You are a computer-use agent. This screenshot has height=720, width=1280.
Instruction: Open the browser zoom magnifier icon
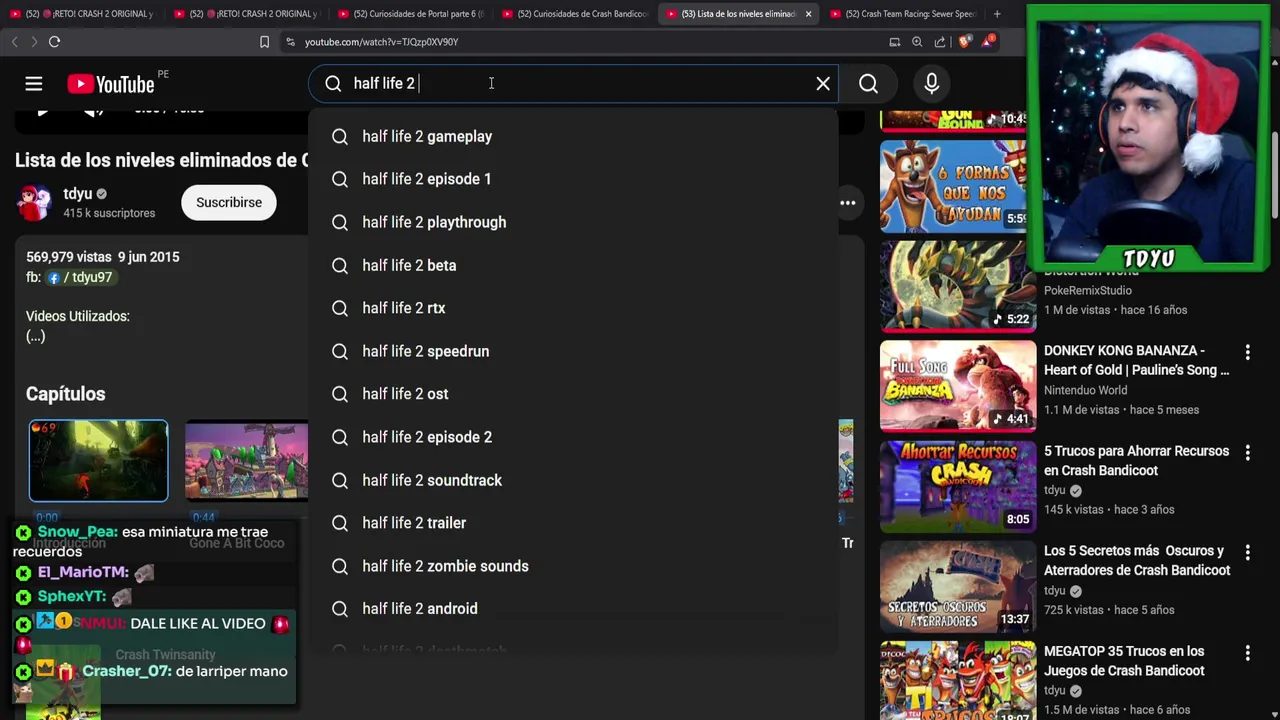pos(917,42)
